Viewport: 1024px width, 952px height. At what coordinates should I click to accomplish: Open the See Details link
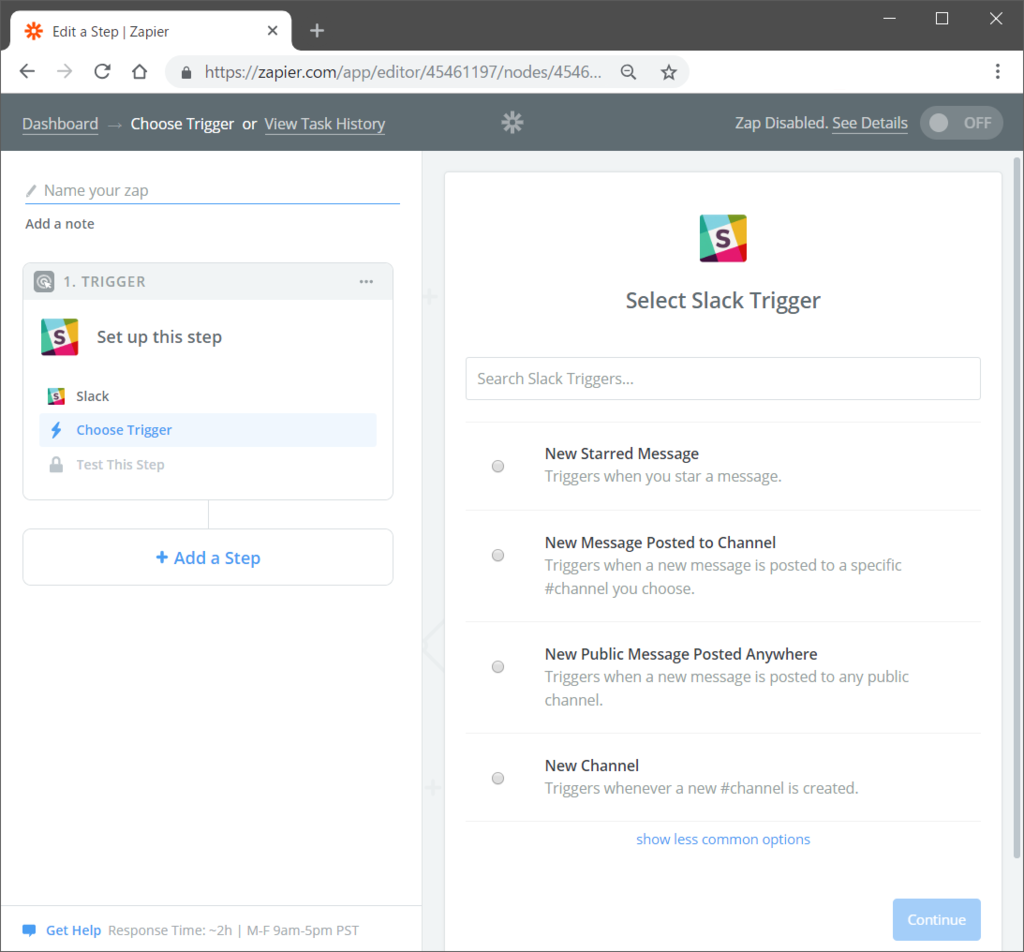(x=869, y=123)
